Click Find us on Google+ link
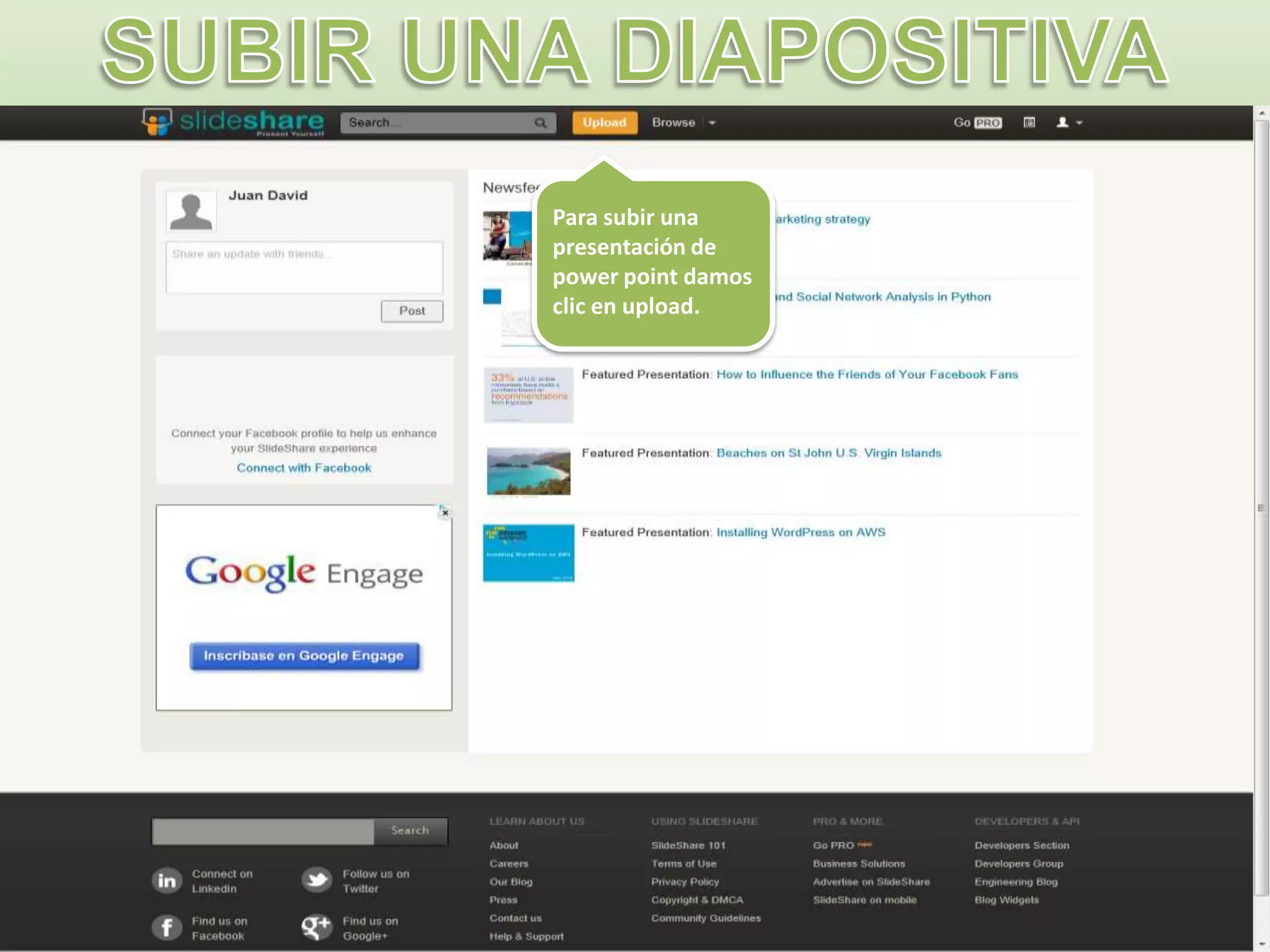 [x=370, y=928]
